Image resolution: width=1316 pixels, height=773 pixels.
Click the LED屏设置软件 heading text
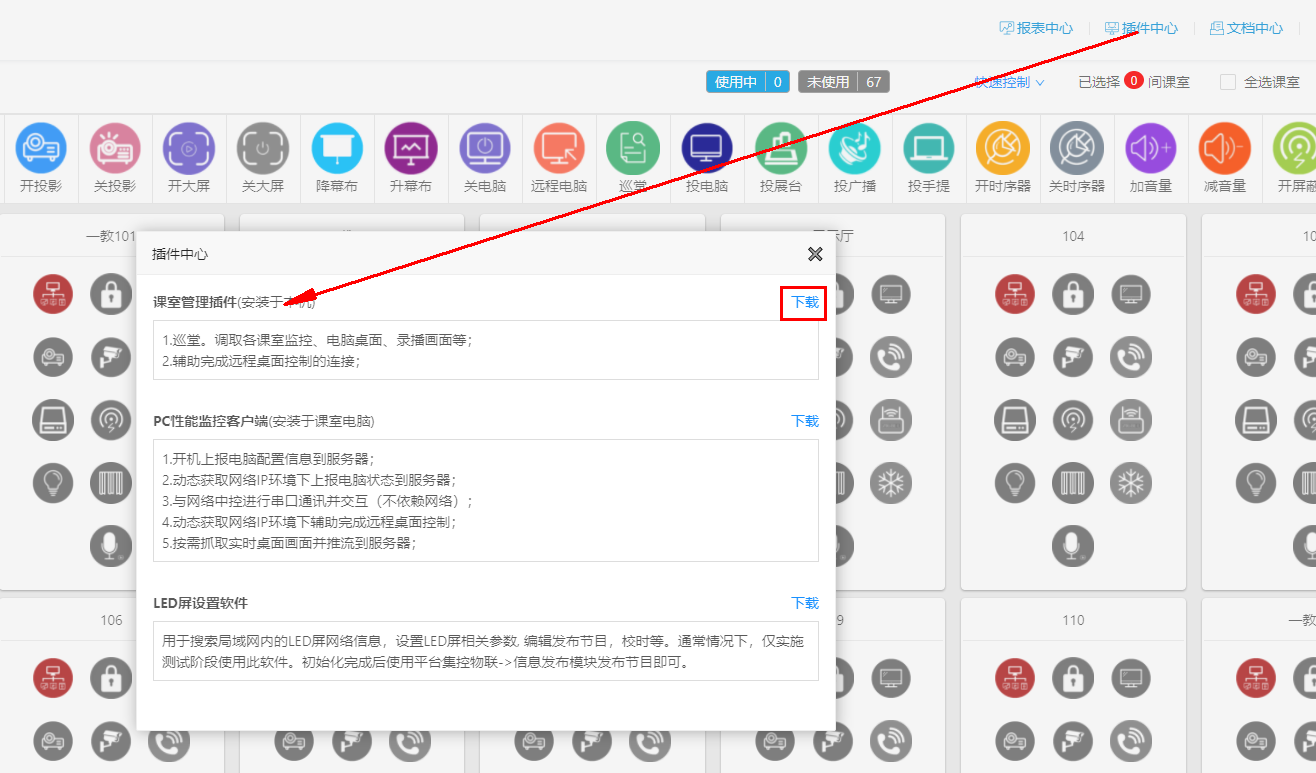click(200, 603)
